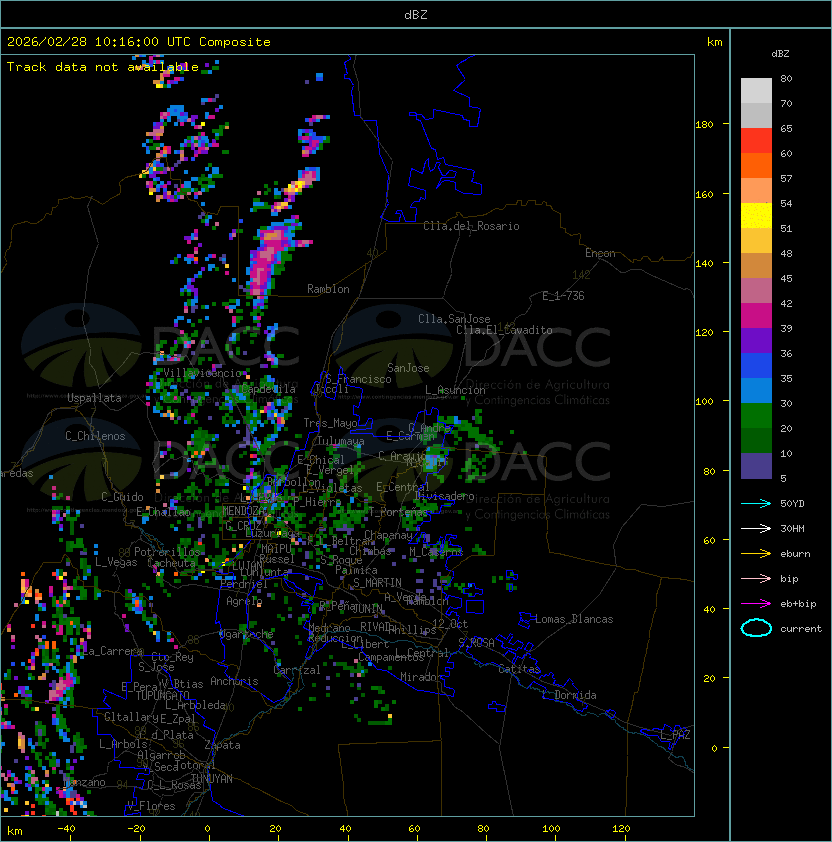Select the TUNUYAN town label
The width and height of the screenshot is (832, 842).
(x=212, y=778)
